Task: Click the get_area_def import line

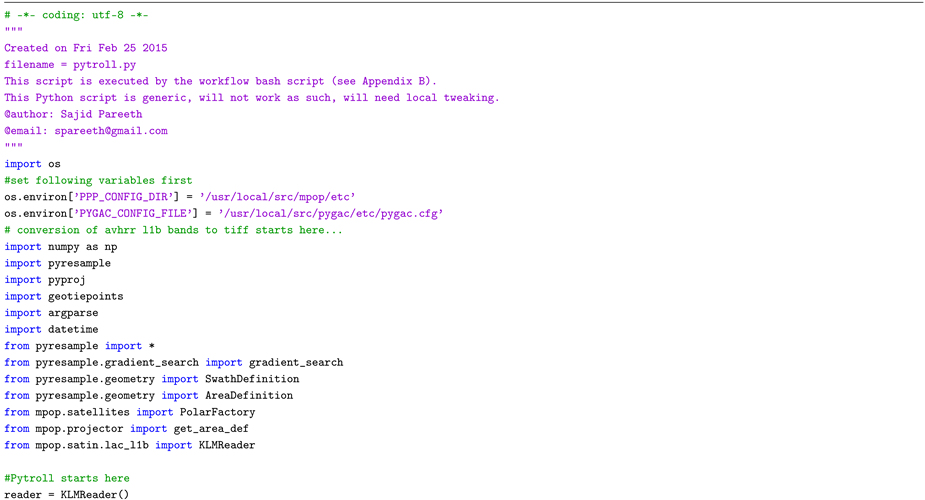Action: pyautogui.click(x=126, y=428)
